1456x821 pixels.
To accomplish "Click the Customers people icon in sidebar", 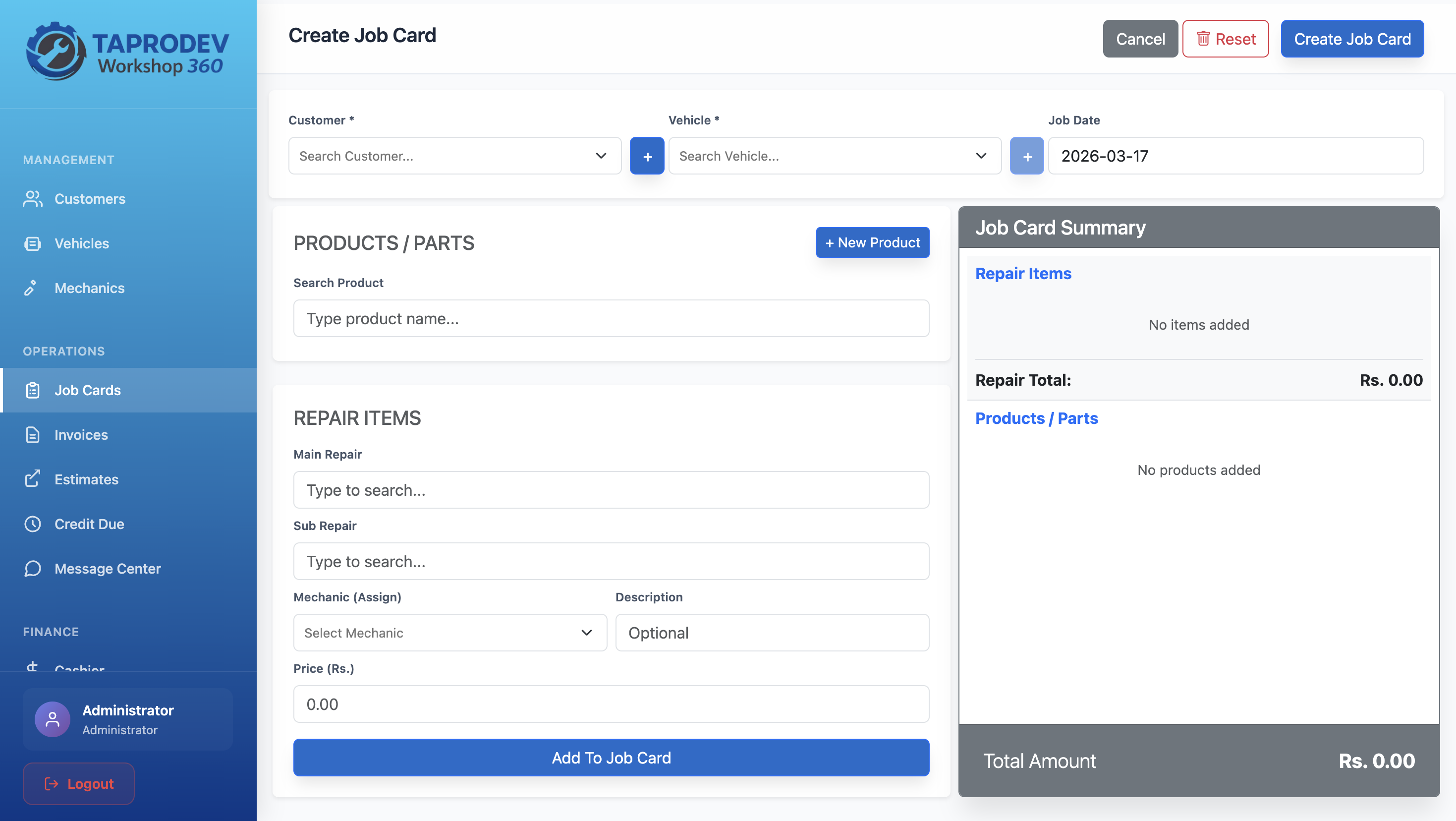I will 32,198.
